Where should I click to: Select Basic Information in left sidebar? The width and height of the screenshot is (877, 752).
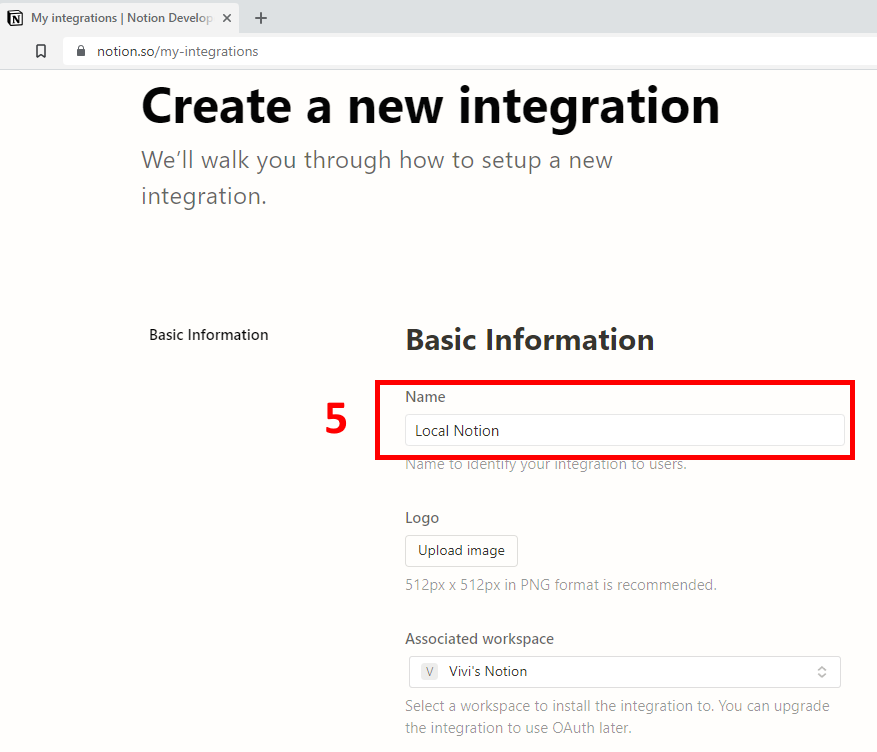[208, 335]
